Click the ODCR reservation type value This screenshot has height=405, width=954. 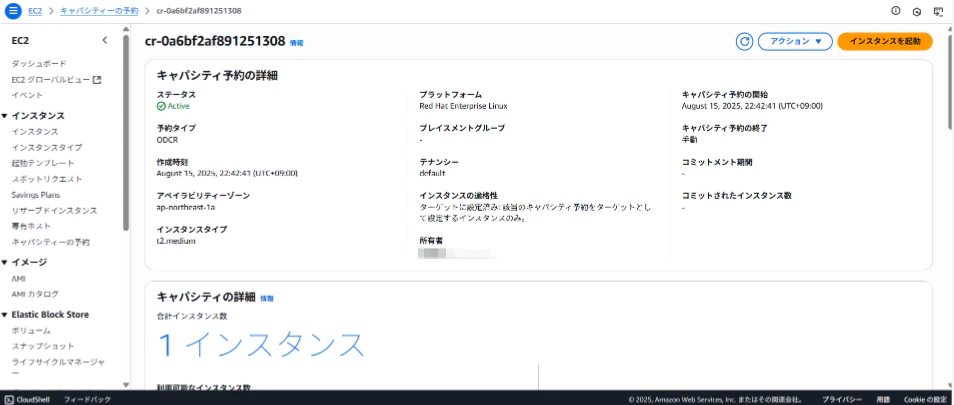coord(167,139)
